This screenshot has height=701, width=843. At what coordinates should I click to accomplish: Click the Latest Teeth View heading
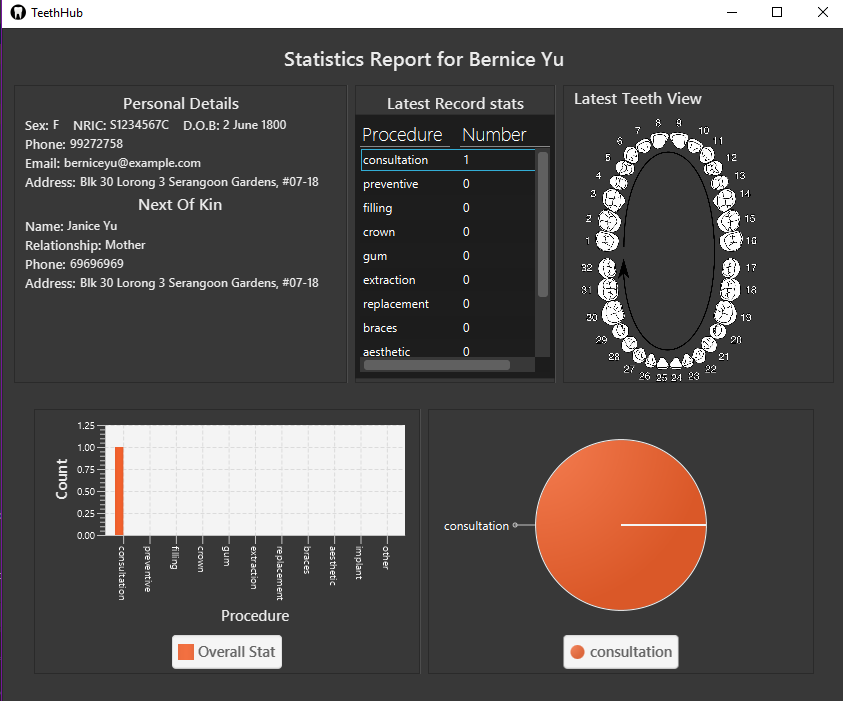tap(638, 99)
